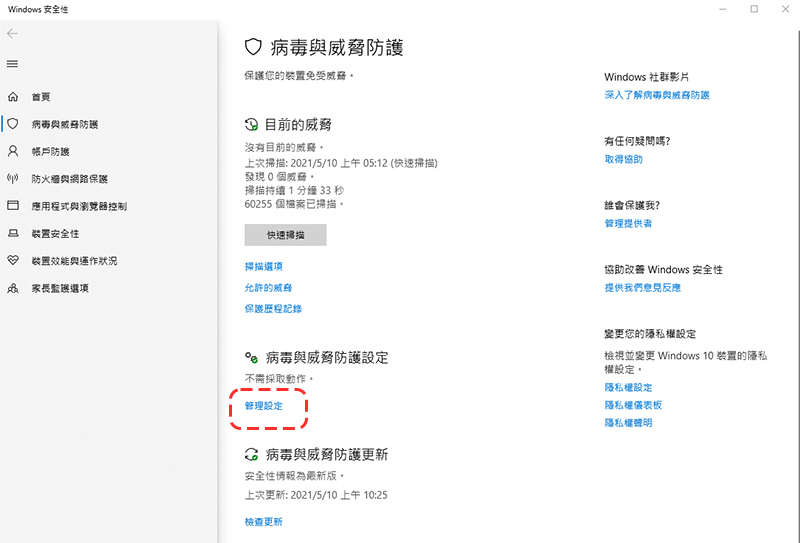Click the 檢查更新 link
The width and height of the screenshot is (800, 543).
263,522
